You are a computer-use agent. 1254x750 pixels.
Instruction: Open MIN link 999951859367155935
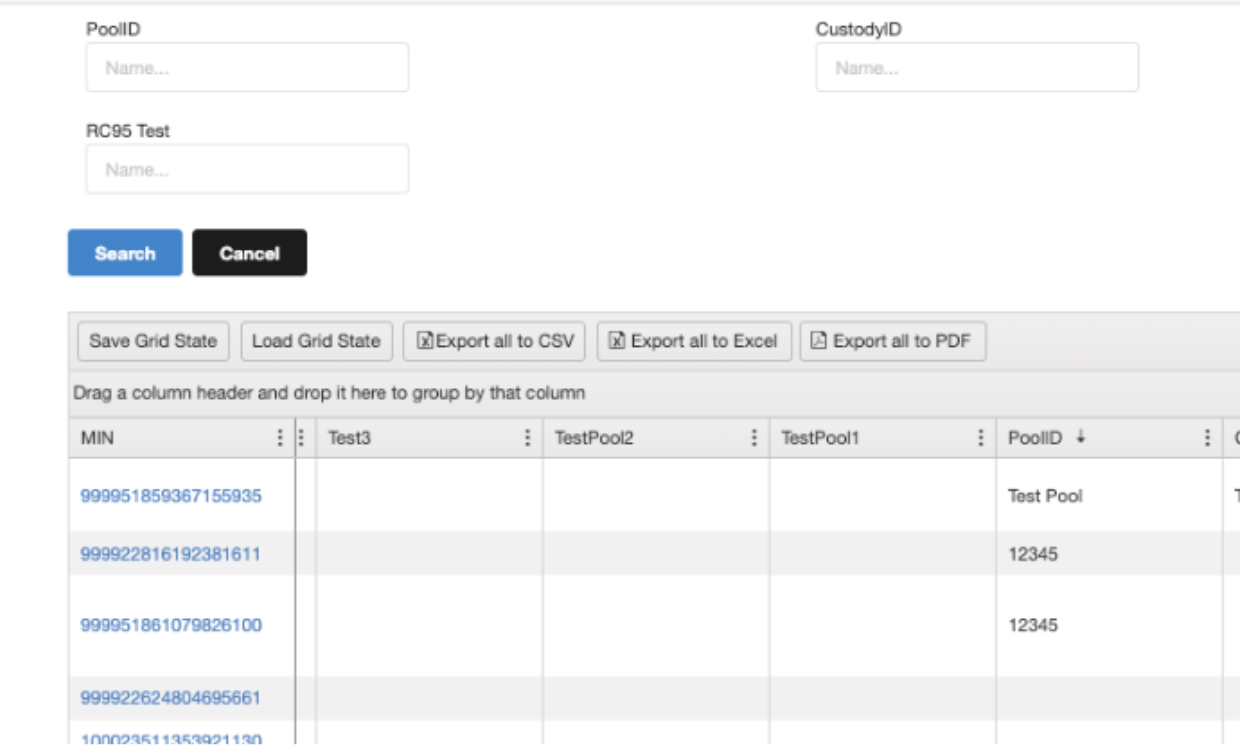171,496
